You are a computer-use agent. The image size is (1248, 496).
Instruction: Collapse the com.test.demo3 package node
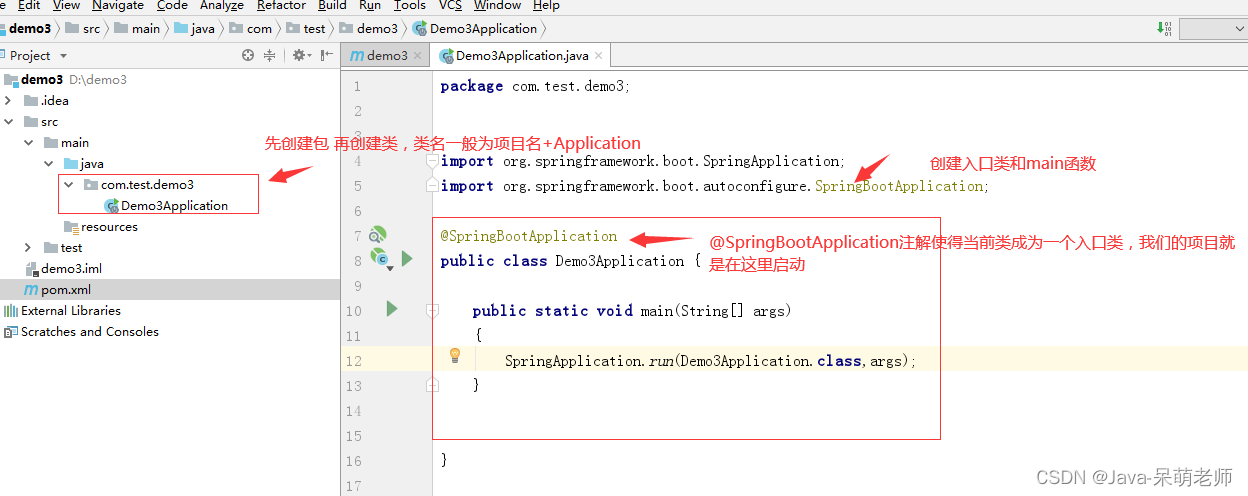coord(68,184)
